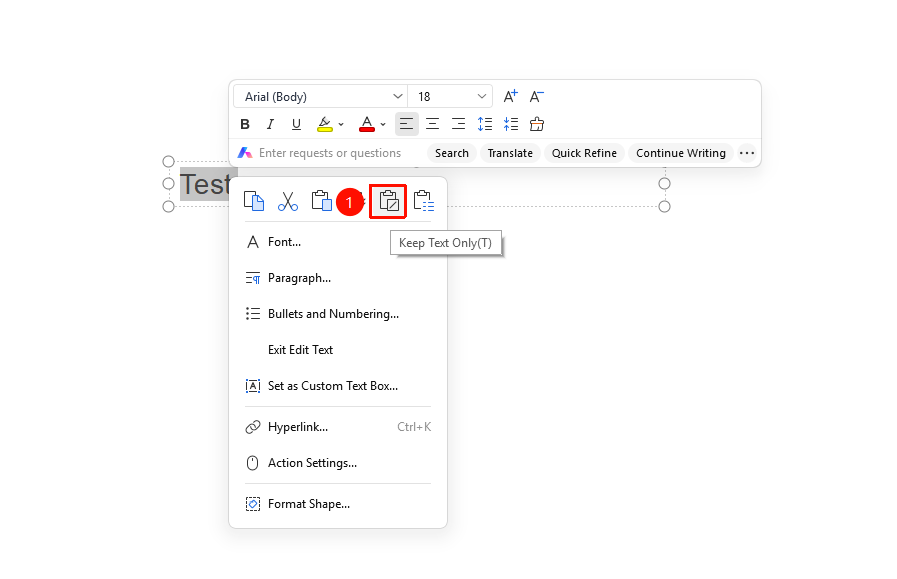Expand the highlight color dropdown arrow
Image resolution: width=897 pixels, height=579 pixels.
pyautogui.click(x=341, y=124)
